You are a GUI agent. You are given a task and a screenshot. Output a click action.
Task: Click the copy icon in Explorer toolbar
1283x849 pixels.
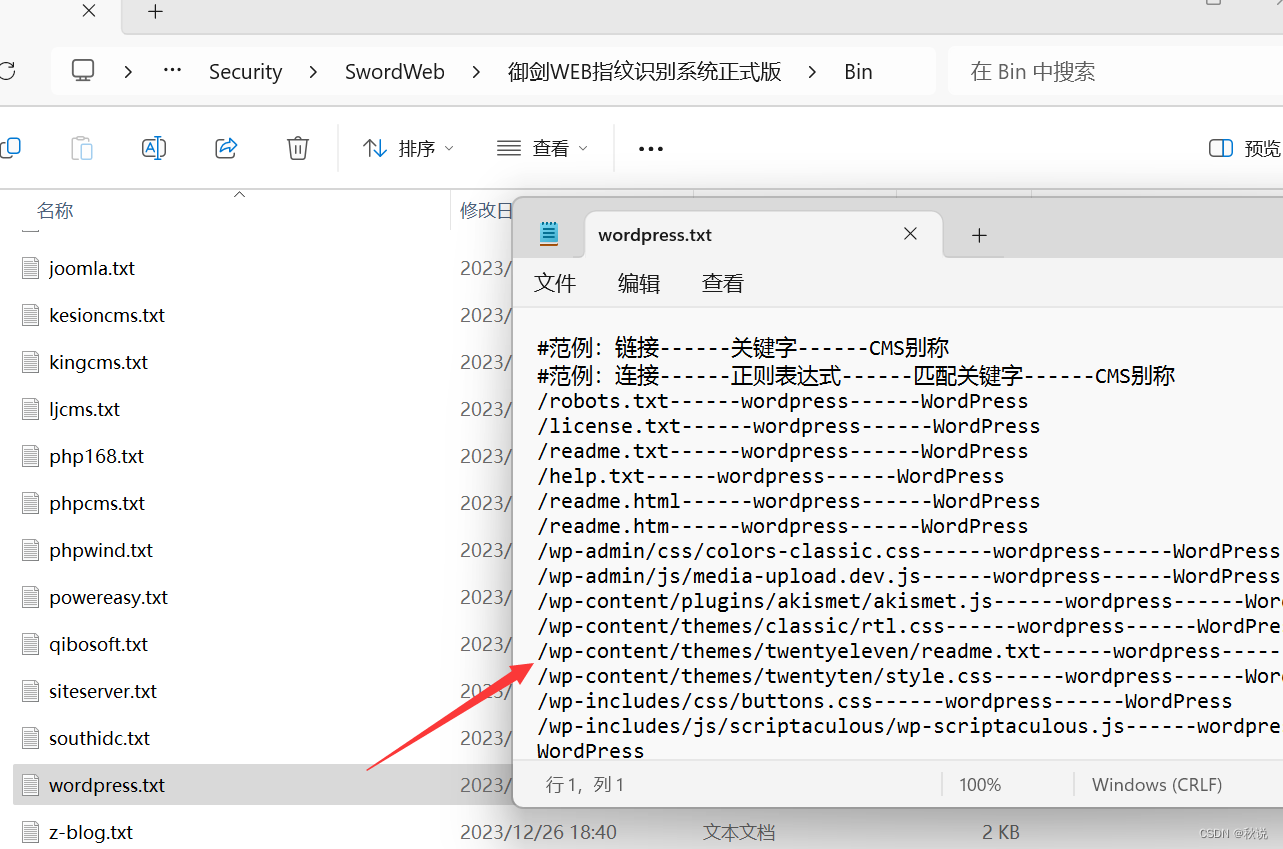[x=10, y=148]
